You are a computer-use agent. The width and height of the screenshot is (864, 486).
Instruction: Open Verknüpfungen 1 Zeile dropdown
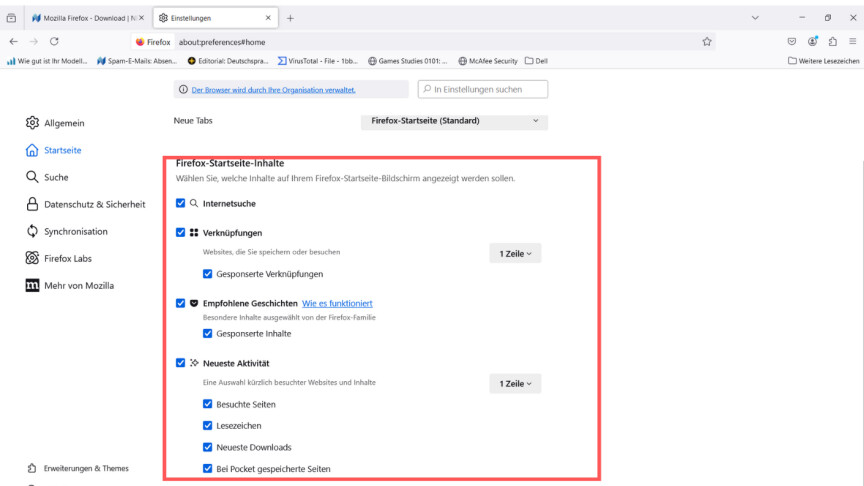click(515, 253)
